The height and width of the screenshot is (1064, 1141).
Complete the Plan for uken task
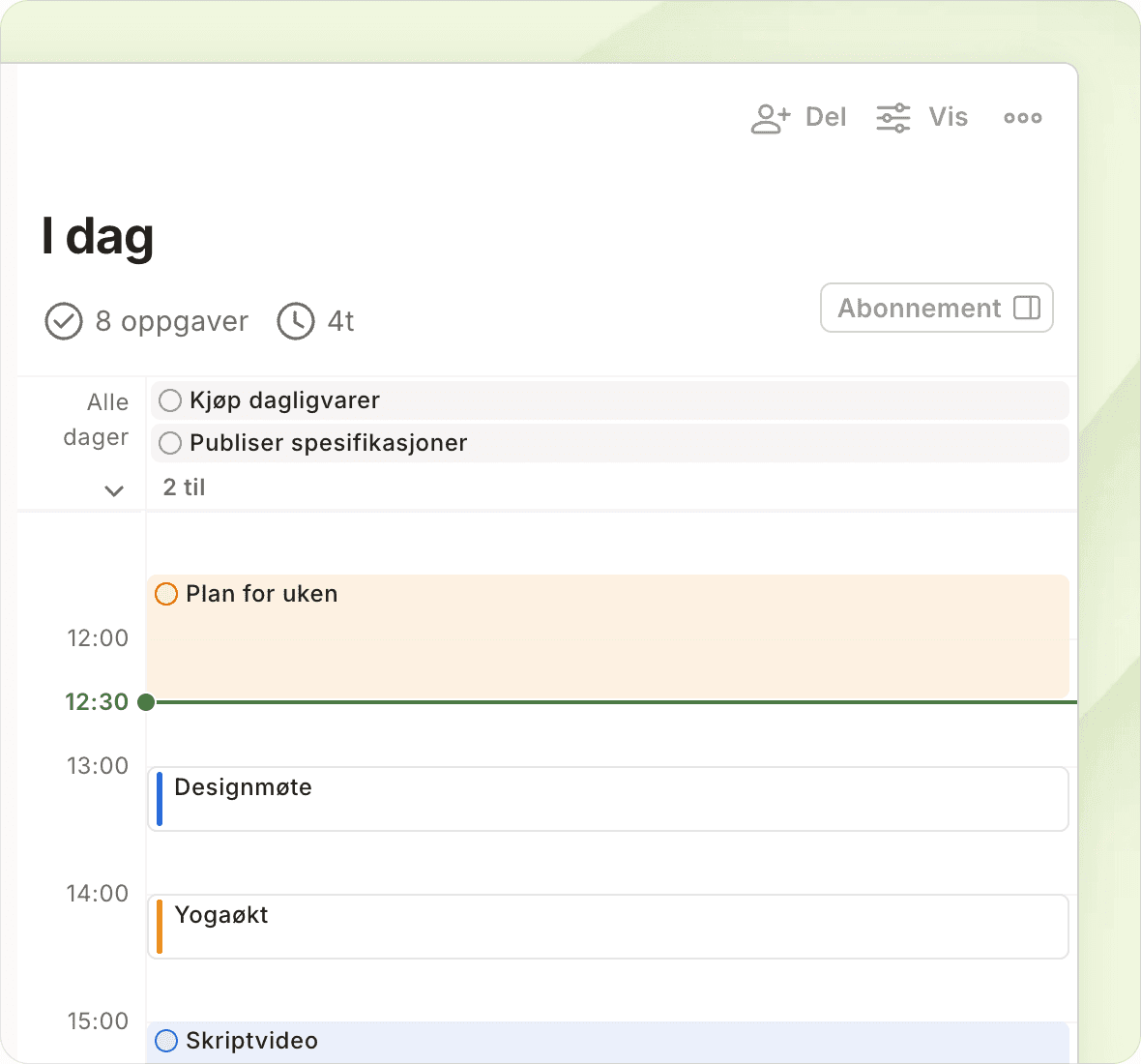point(166,594)
